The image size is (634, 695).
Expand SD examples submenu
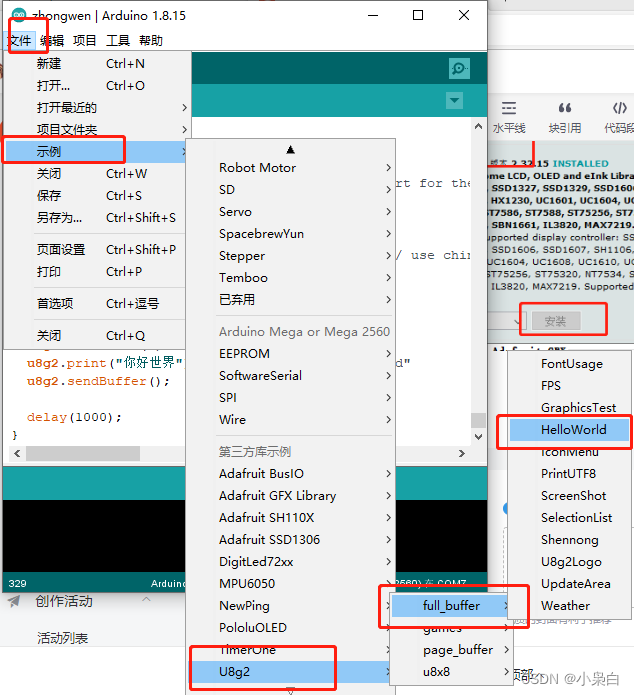290,190
